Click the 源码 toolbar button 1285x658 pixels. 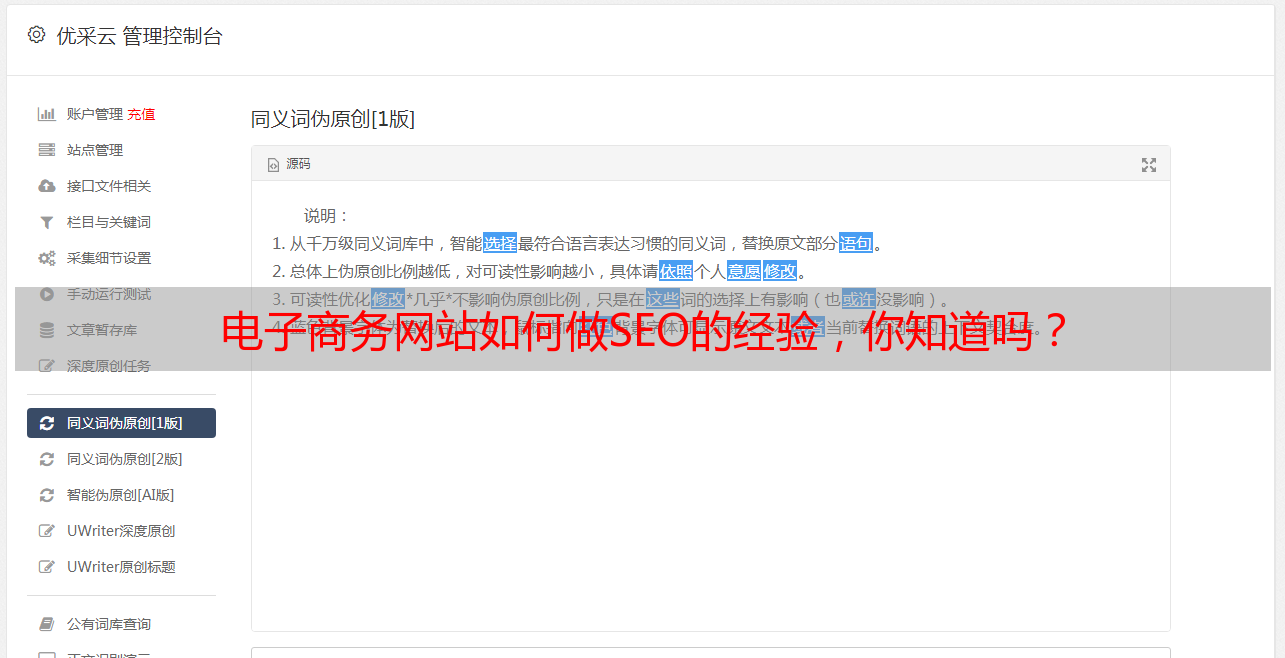tap(289, 164)
